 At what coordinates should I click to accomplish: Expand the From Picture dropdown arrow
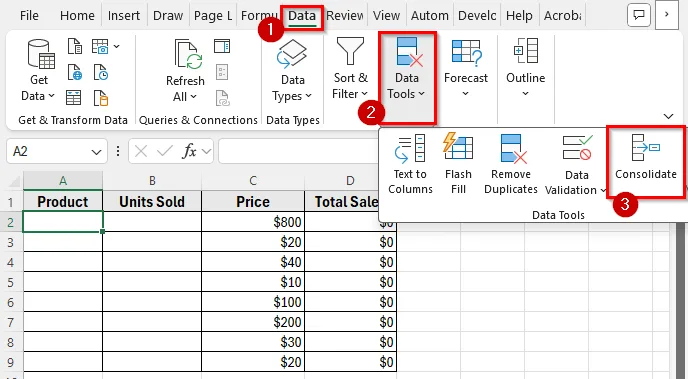pos(116,46)
